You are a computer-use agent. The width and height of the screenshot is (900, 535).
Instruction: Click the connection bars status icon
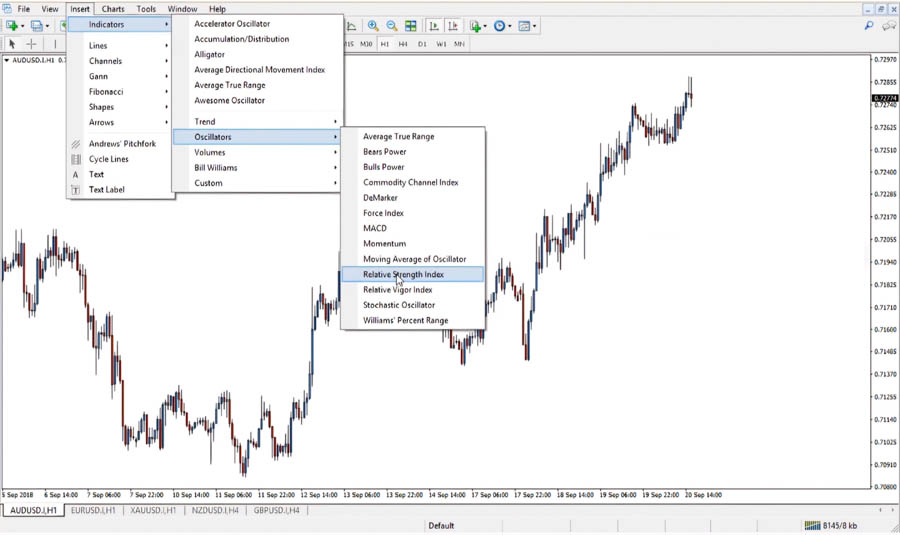(812, 525)
